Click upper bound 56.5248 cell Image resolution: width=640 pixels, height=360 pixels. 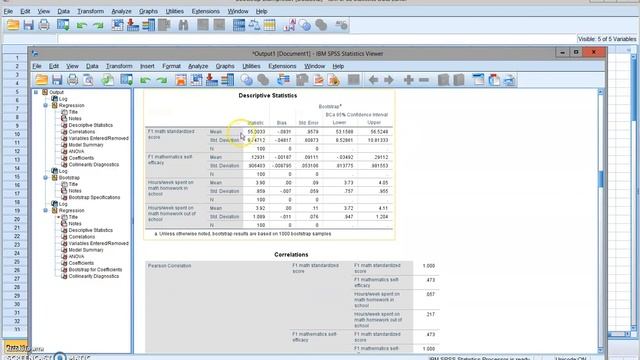[x=379, y=132]
